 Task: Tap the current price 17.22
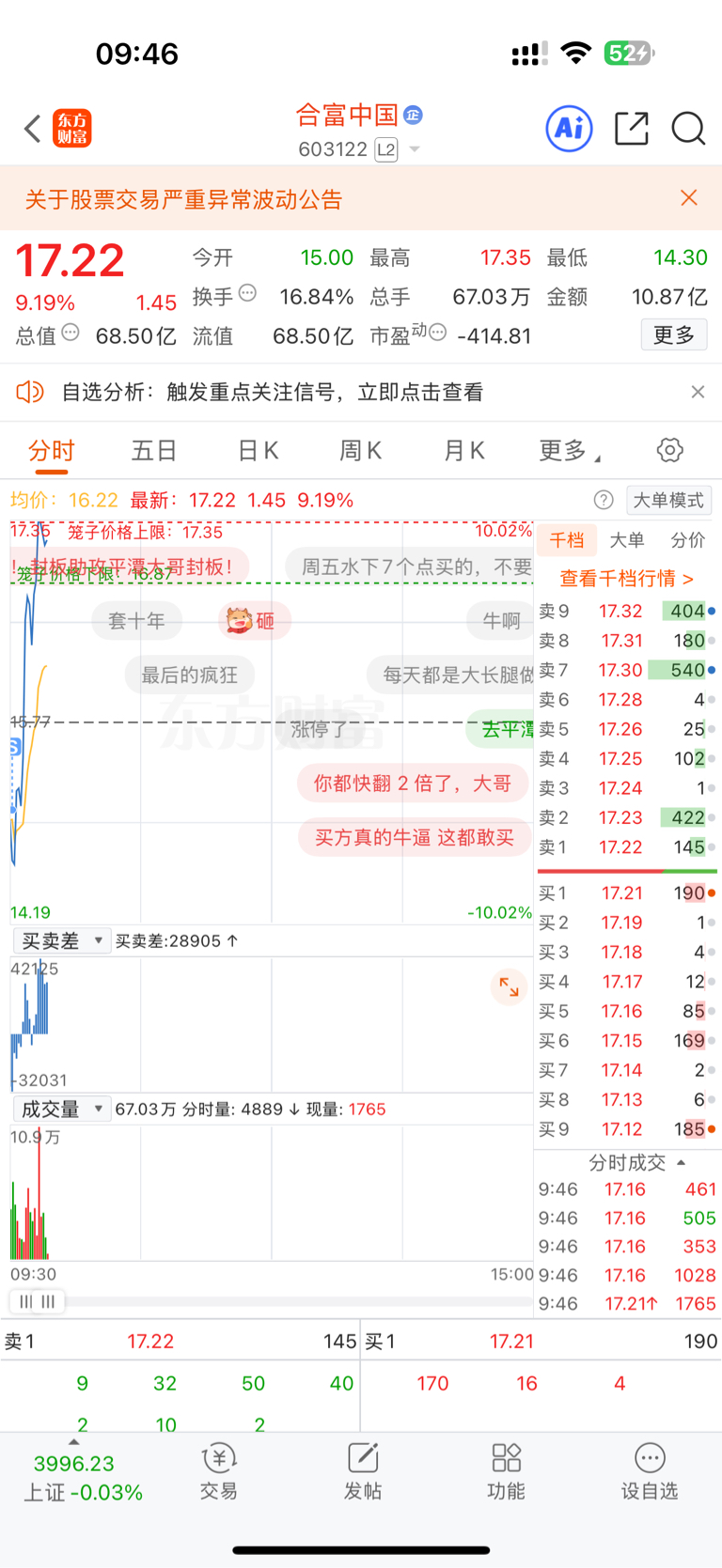(x=70, y=260)
